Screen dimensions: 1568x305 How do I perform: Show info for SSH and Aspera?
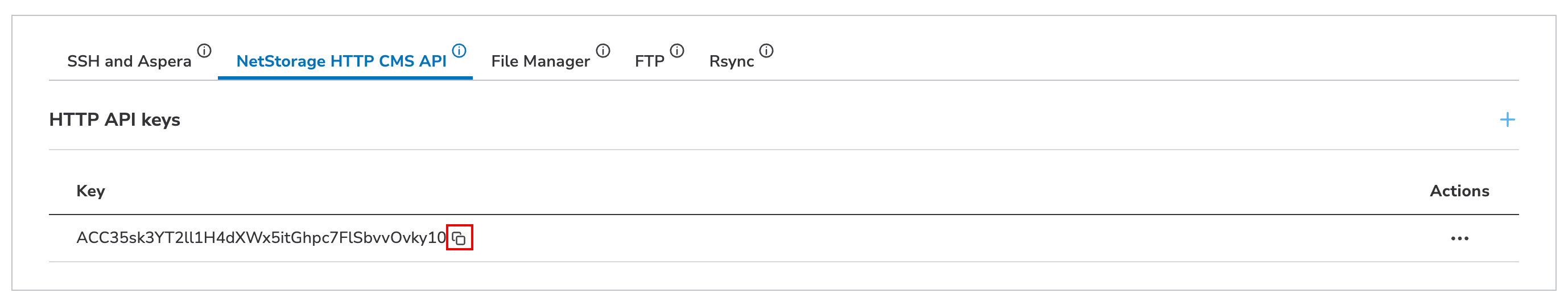[x=204, y=51]
